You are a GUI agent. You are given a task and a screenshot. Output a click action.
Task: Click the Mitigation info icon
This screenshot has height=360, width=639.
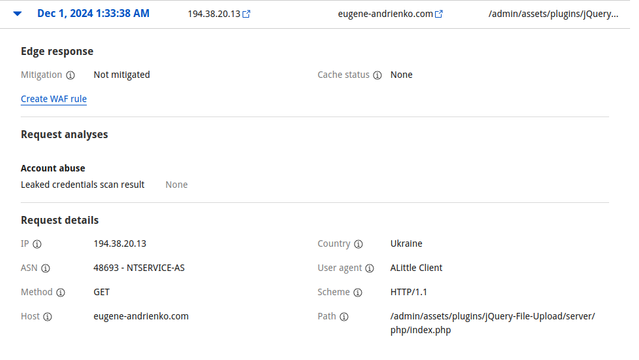click(71, 75)
